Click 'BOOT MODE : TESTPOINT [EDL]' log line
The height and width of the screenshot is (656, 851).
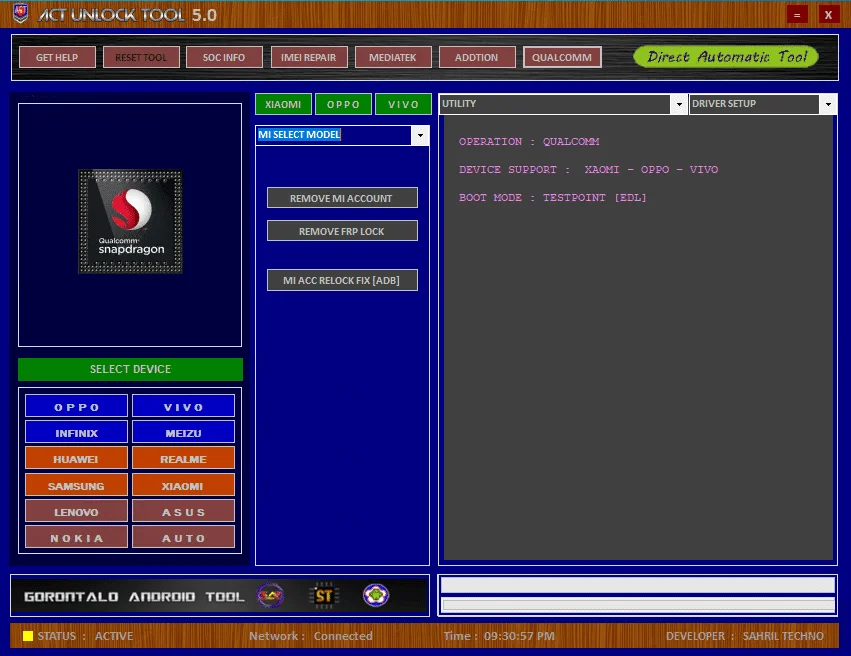point(552,198)
